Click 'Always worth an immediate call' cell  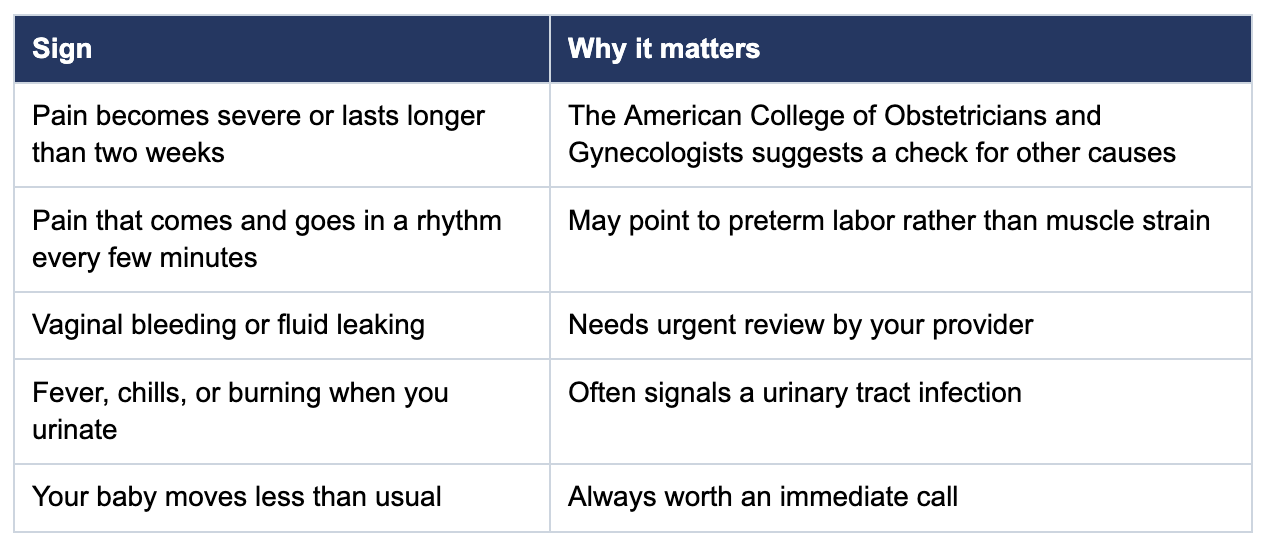(x=901, y=498)
